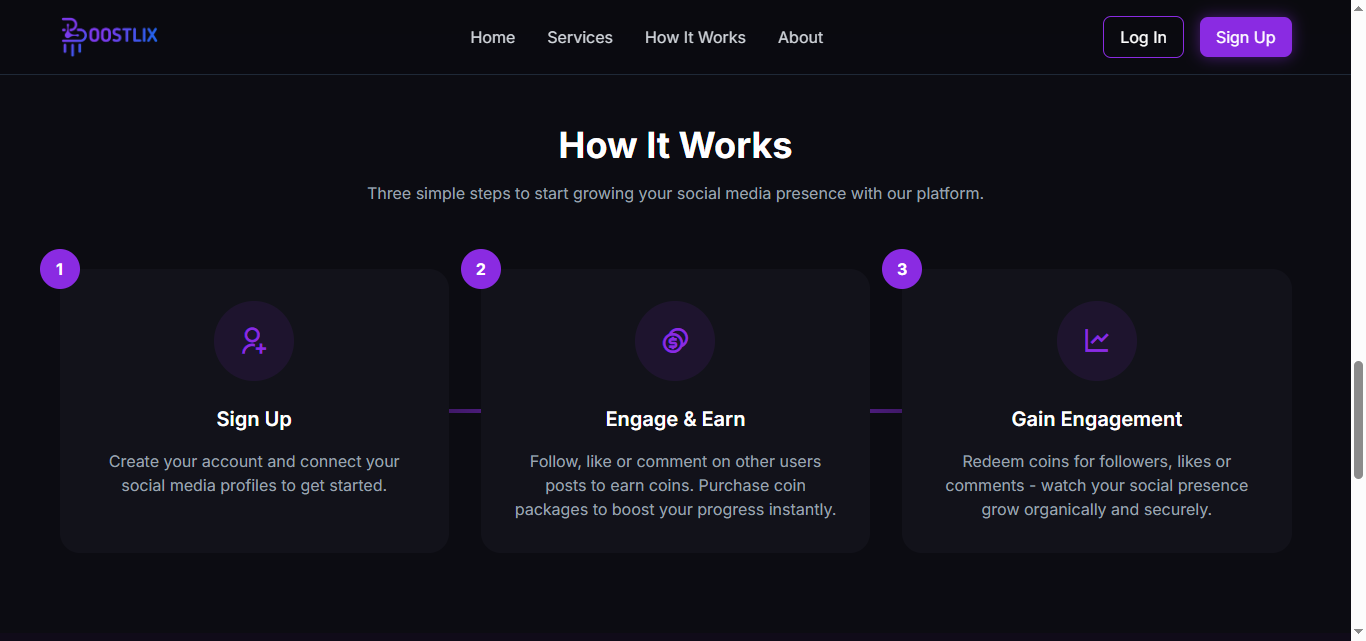
Task: Select the Sign Up card heading
Action: (254, 419)
